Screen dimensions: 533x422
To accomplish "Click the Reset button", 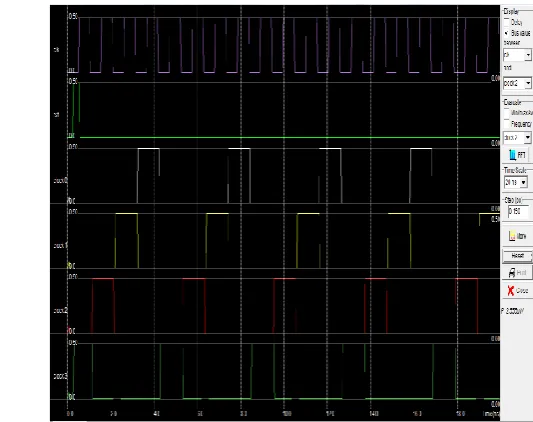I will [517, 255].
